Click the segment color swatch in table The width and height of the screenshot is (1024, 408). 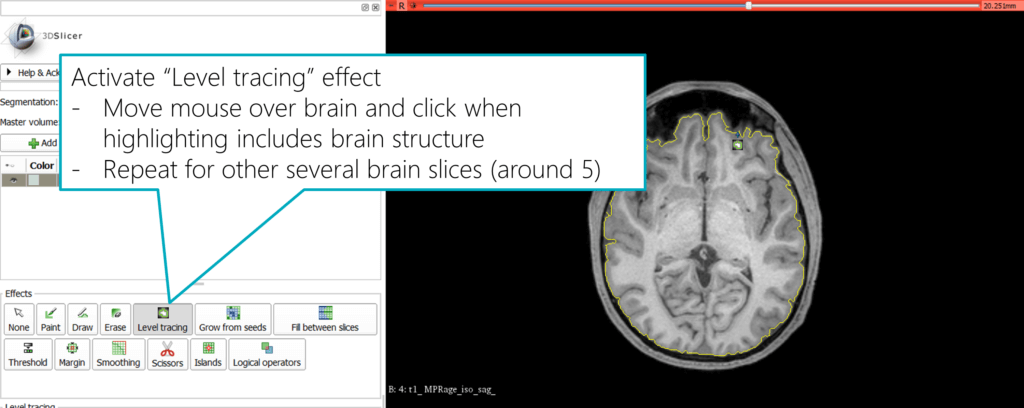coord(34,180)
